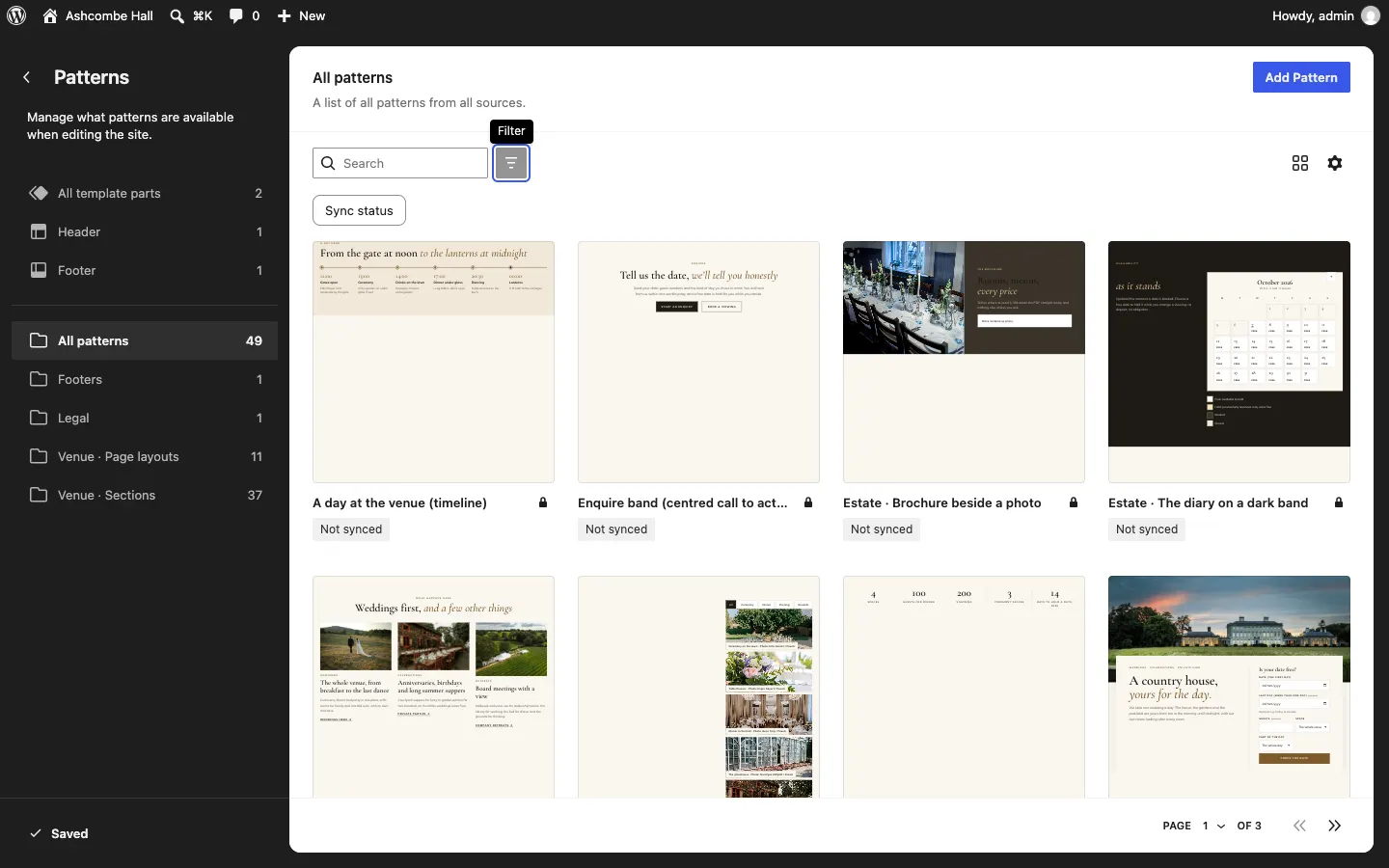1389x868 pixels.
Task: Click Estate · Brochure beside a photo title
Action: (942, 502)
